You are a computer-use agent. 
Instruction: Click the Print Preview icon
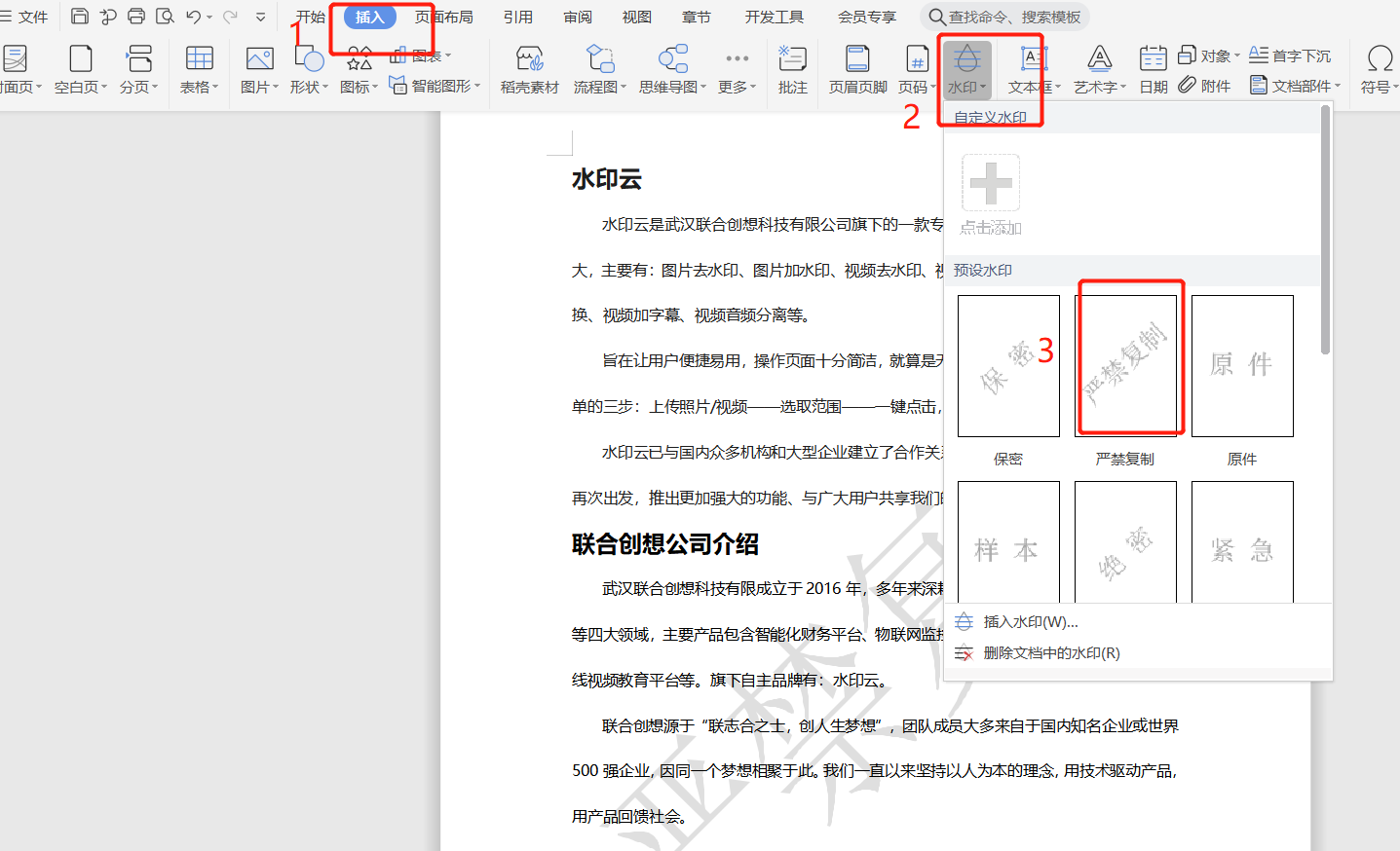(x=165, y=17)
